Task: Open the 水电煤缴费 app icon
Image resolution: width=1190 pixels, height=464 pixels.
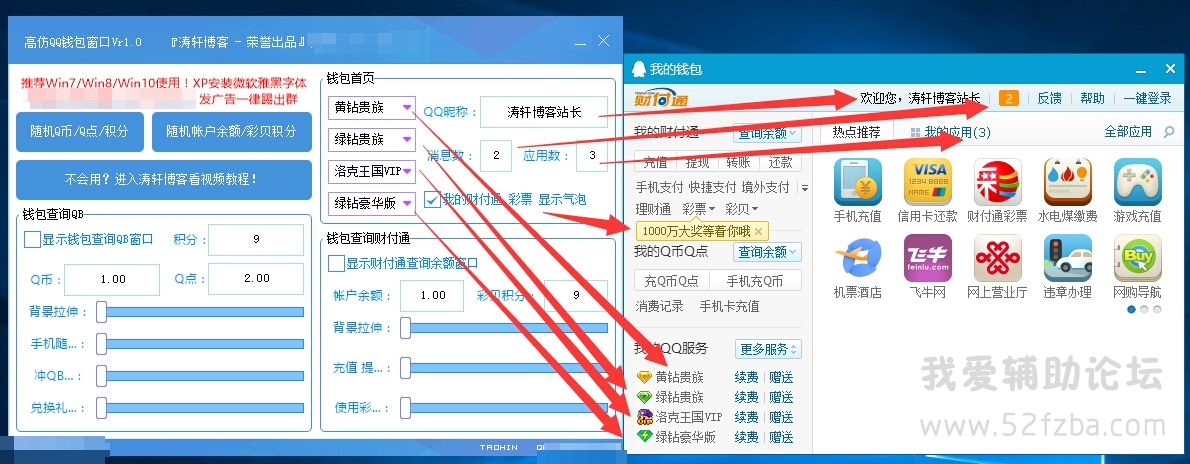Action: (1067, 182)
